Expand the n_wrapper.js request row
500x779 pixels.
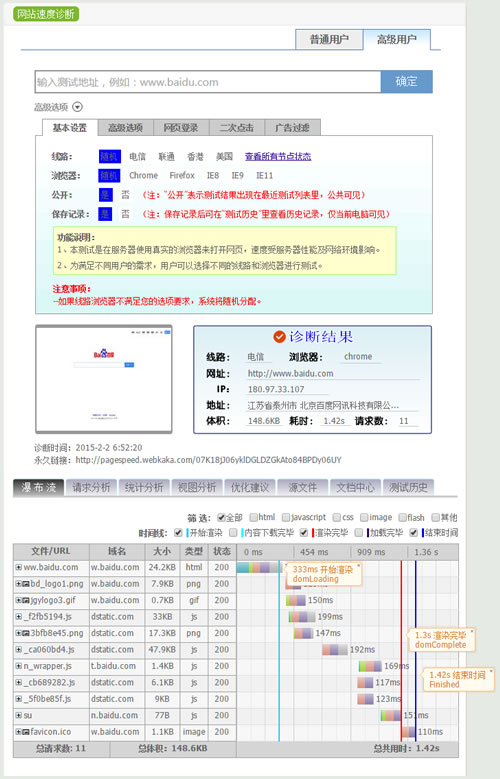[x=18, y=666]
